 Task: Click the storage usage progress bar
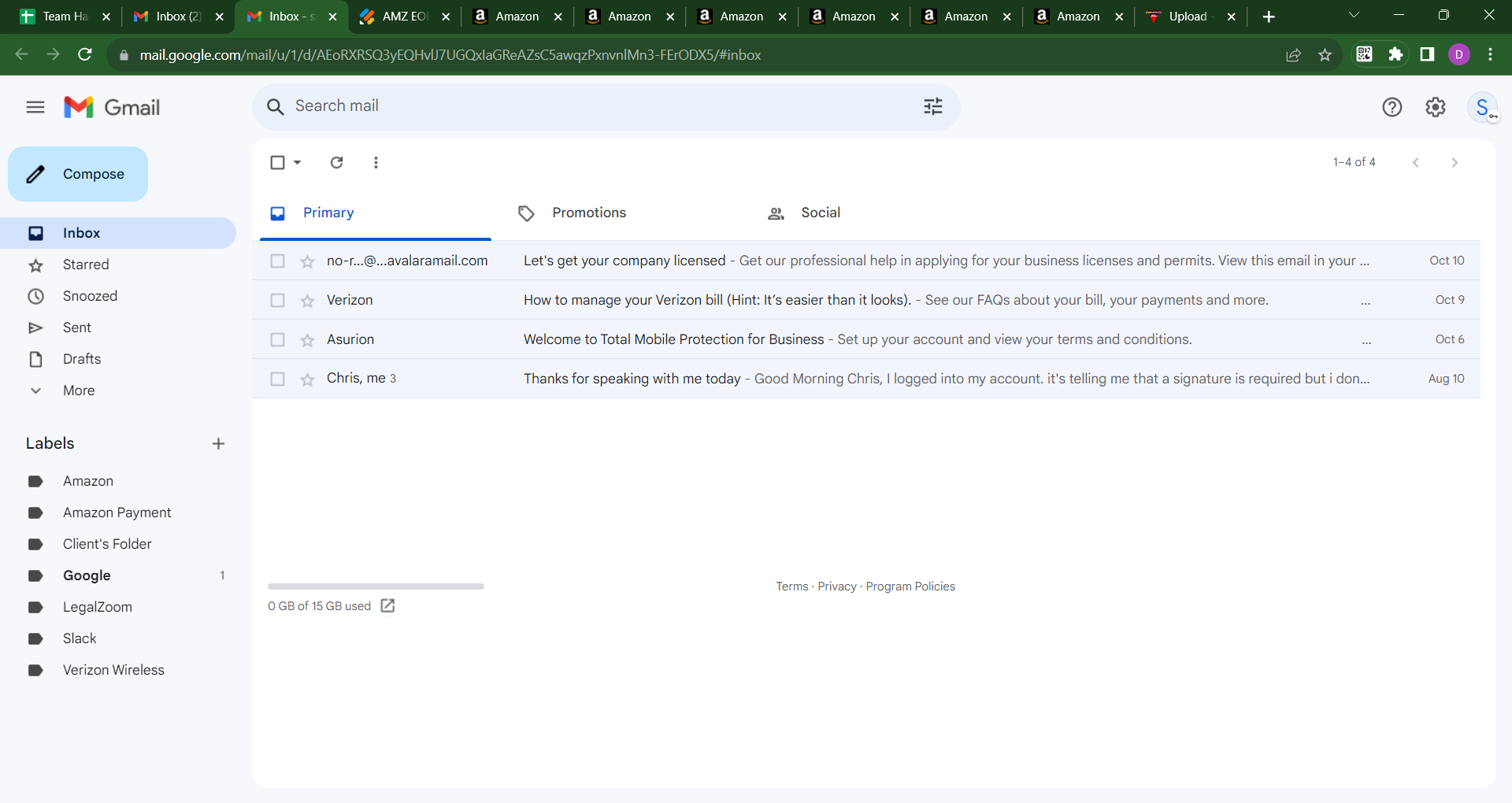pos(376,587)
